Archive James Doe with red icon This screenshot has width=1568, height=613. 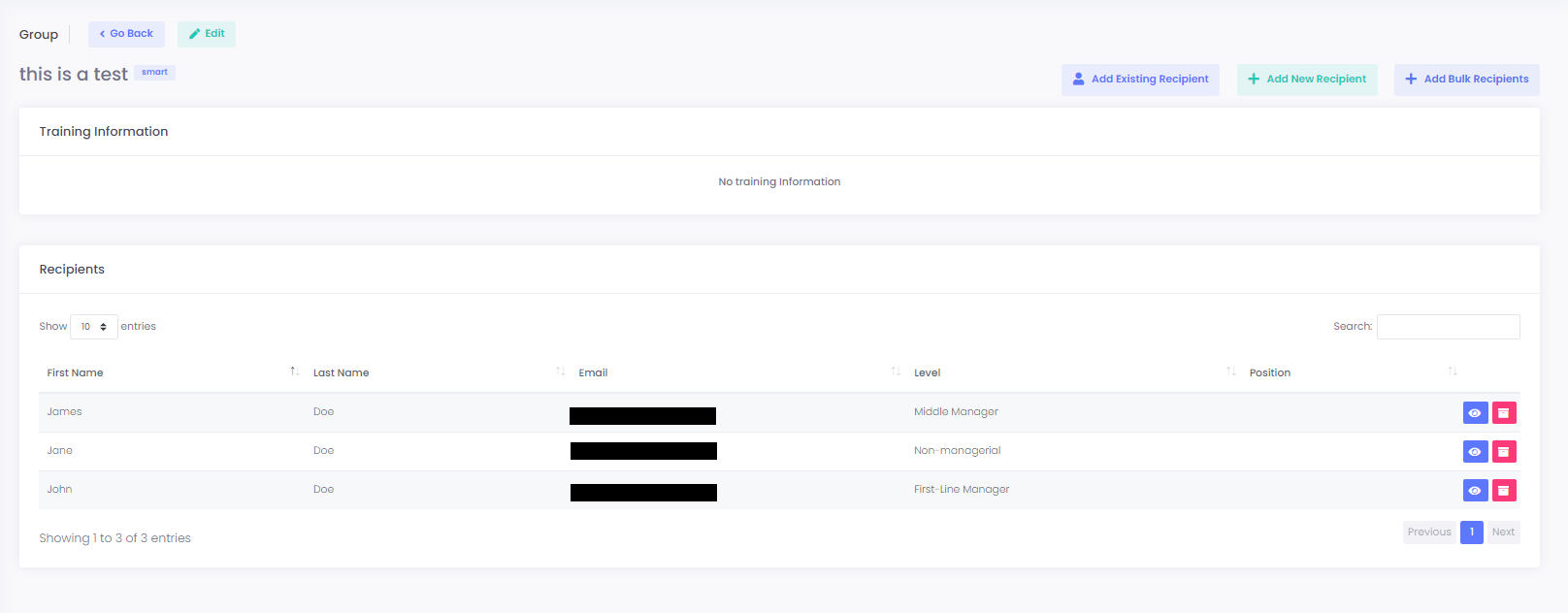click(1503, 413)
